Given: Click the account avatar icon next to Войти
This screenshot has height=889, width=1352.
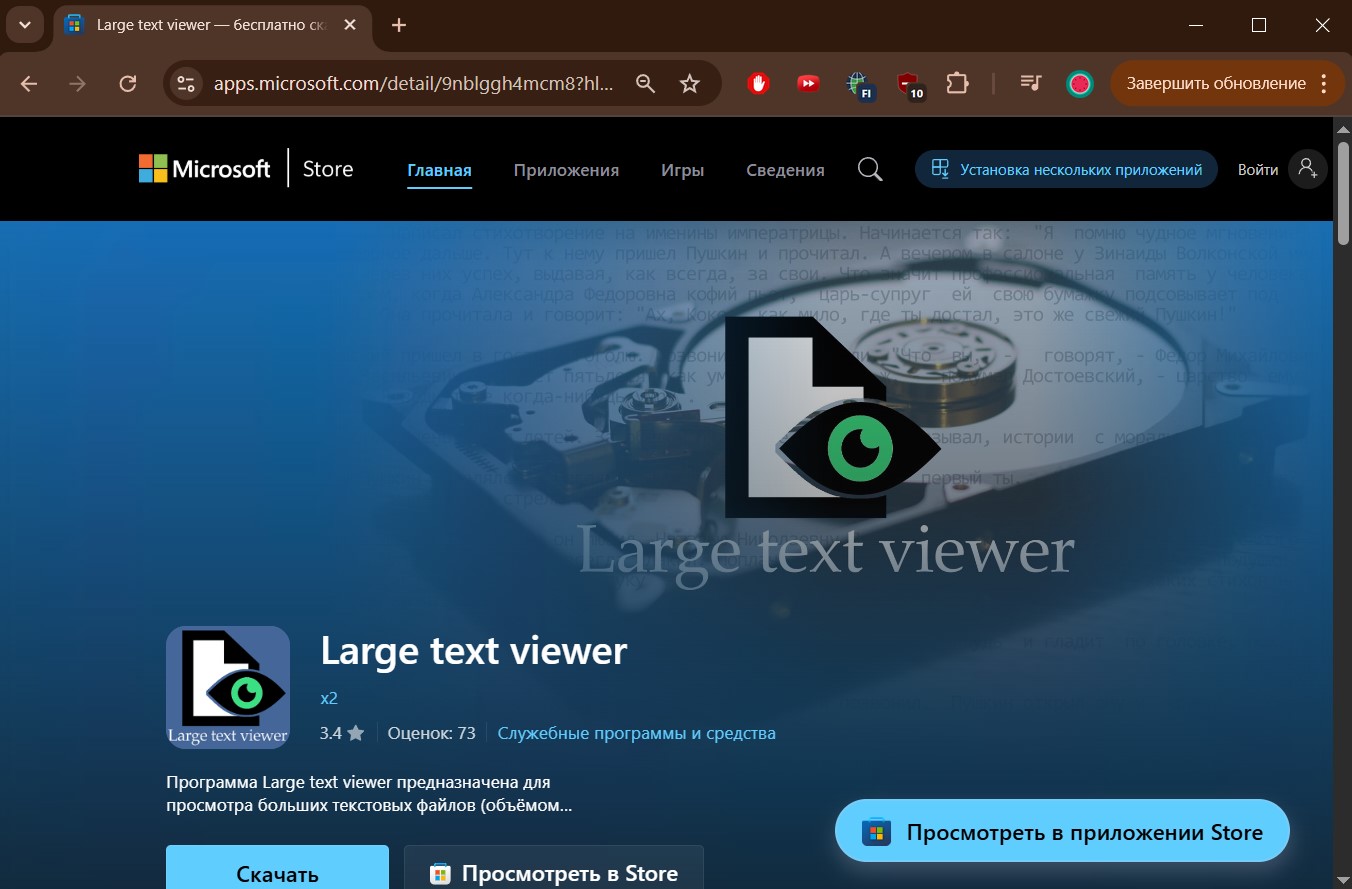Looking at the screenshot, I should coord(1307,170).
